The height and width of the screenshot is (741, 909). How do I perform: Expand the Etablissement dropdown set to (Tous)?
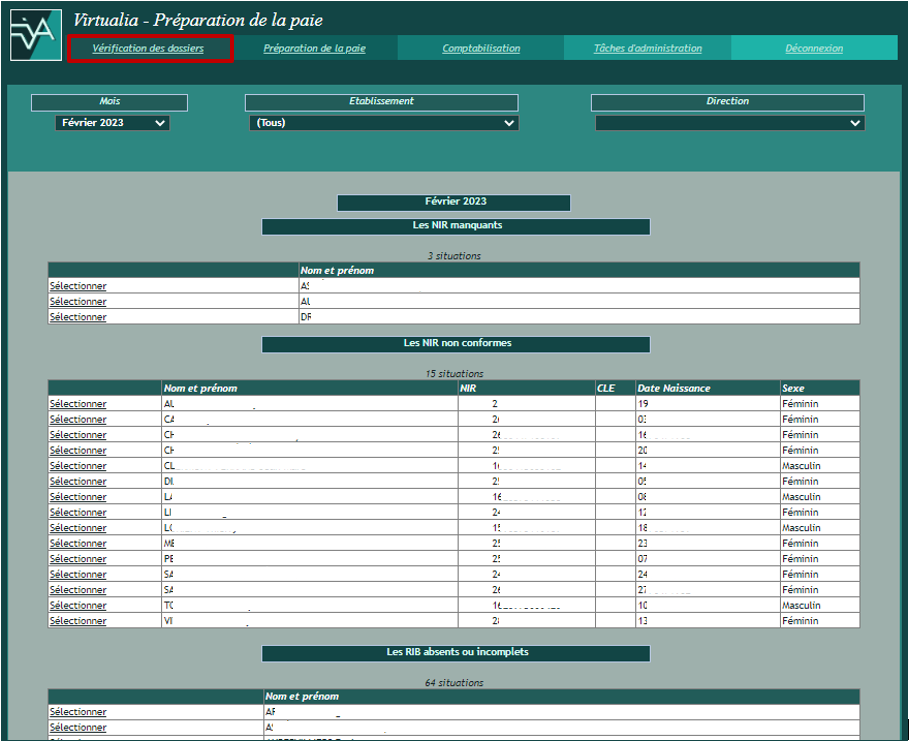pyautogui.click(x=383, y=123)
